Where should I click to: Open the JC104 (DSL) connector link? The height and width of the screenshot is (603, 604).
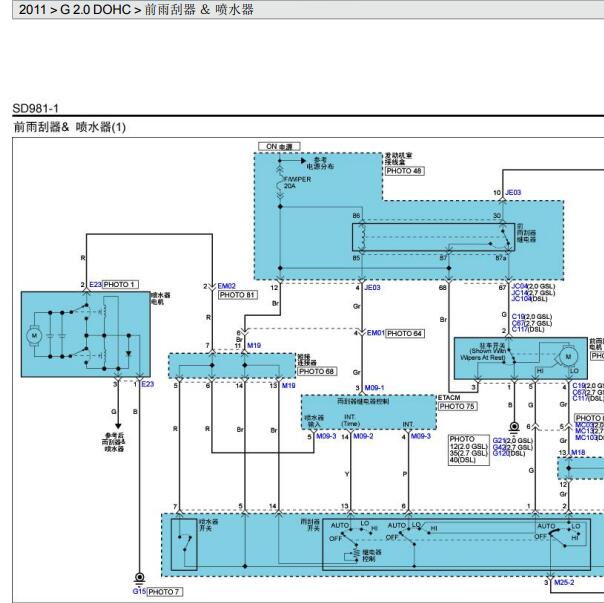pyautogui.click(x=521, y=299)
